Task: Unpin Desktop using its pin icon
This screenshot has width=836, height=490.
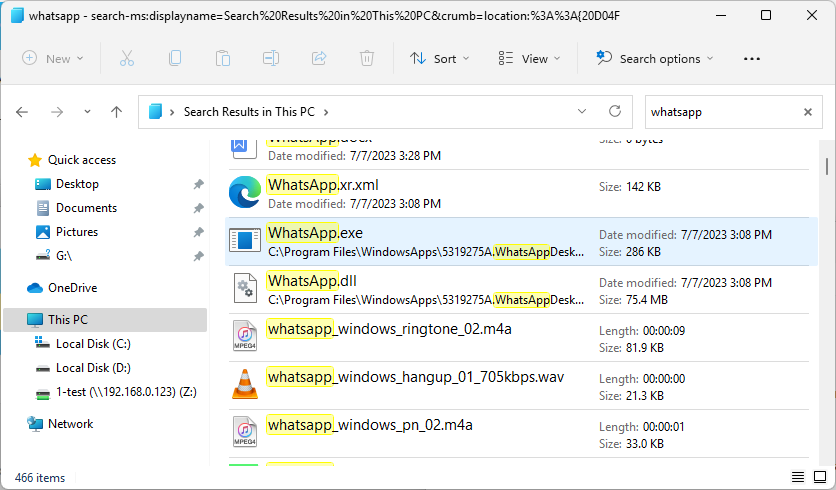Action: (x=198, y=184)
